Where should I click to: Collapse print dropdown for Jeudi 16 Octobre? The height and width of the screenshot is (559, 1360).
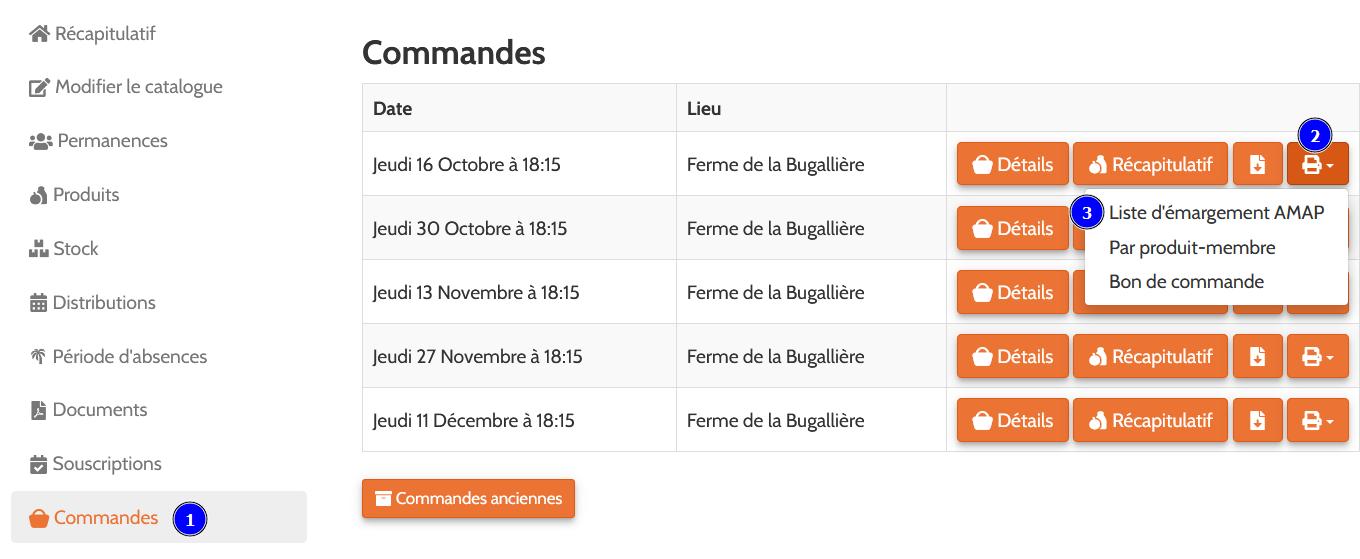click(x=1317, y=164)
